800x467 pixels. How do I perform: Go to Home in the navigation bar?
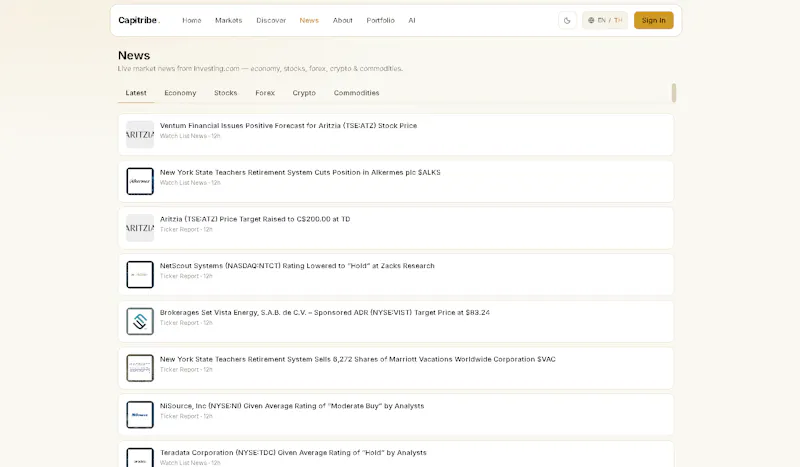[x=192, y=20]
